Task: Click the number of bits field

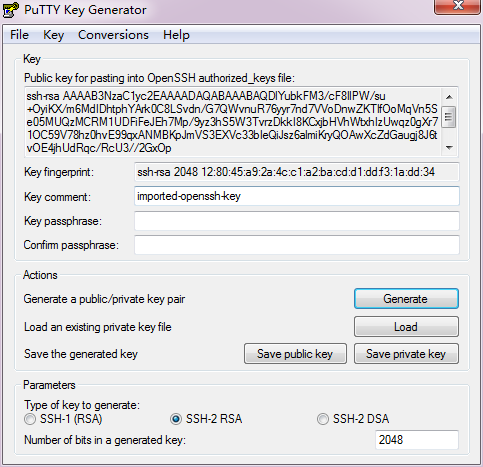Action: tap(417, 440)
